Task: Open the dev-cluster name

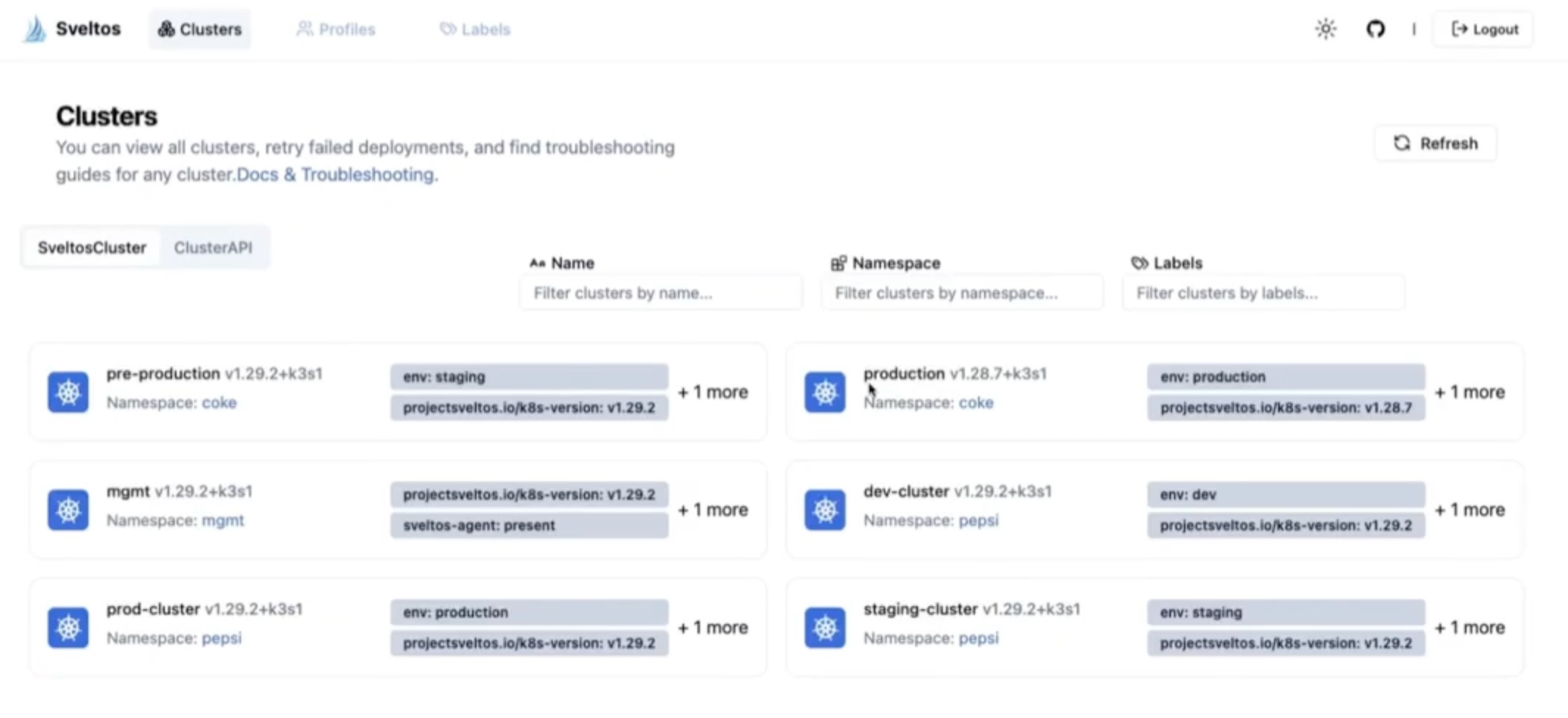Action: (x=906, y=491)
